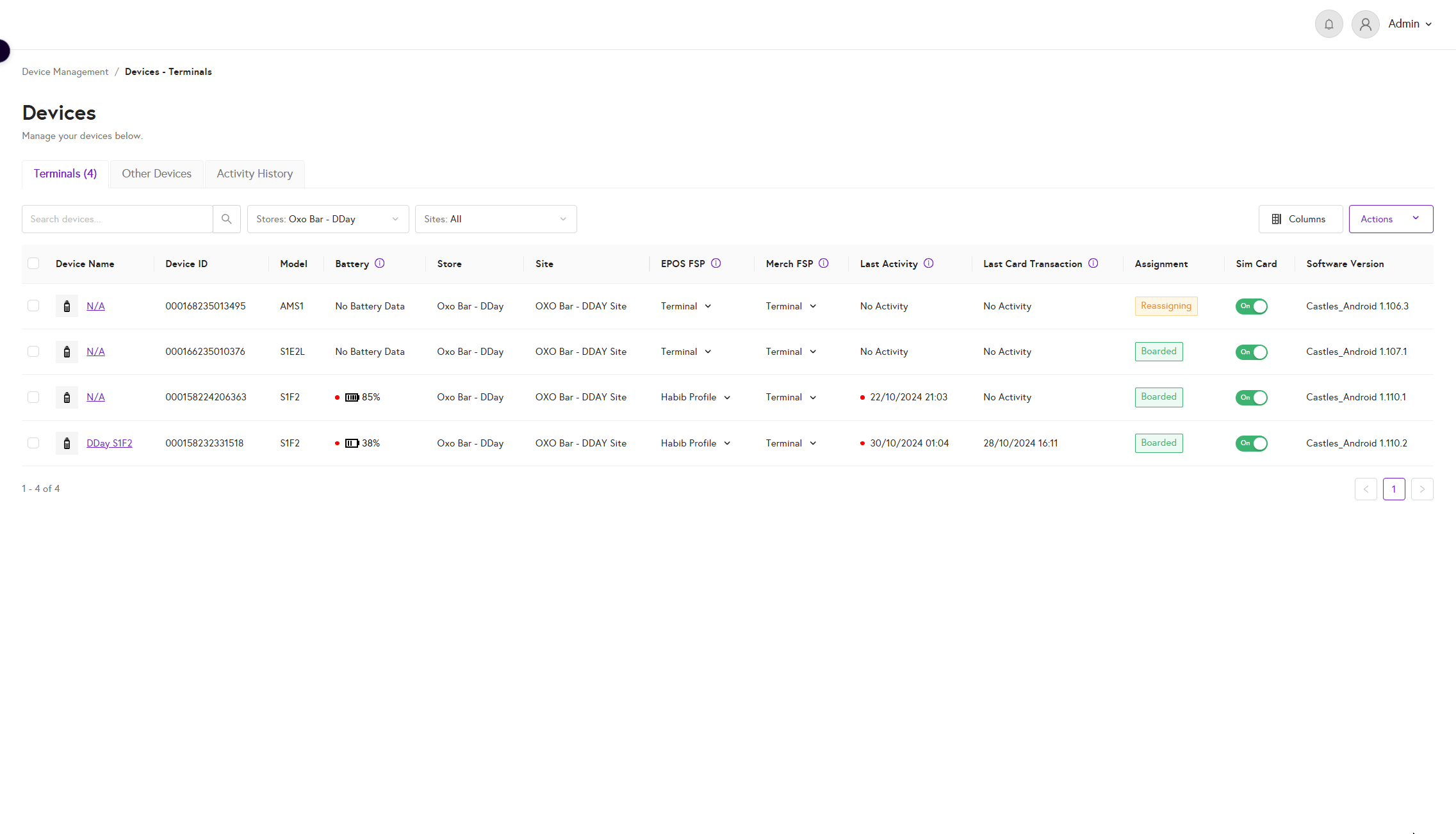Click the terminal device icon for DDay S1F2

pyautogui.click(x=67, y=443)
